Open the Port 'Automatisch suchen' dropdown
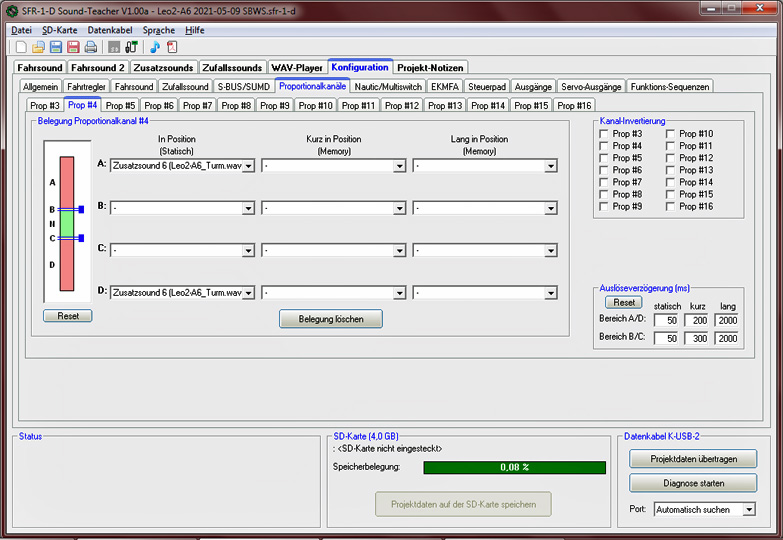The image size is (783, 540). click(749, 510)
